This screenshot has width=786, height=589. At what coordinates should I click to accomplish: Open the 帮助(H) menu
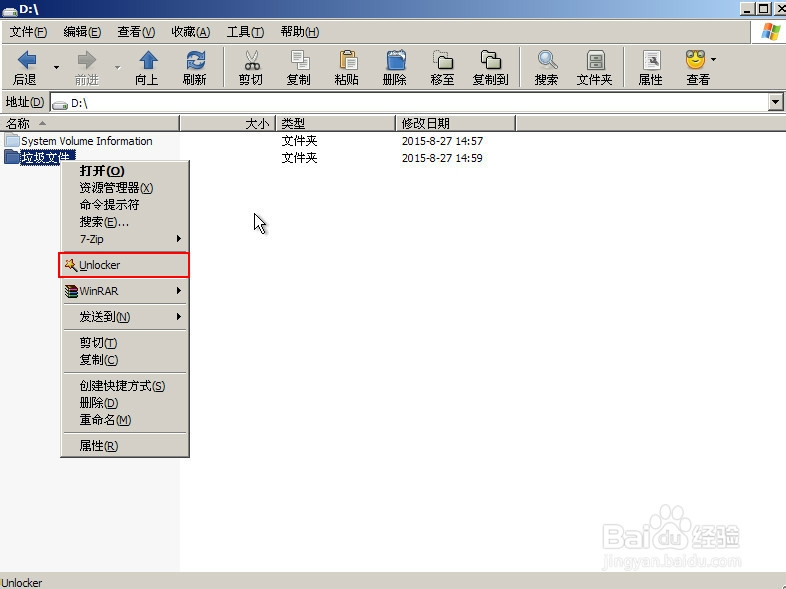(300, 32)
